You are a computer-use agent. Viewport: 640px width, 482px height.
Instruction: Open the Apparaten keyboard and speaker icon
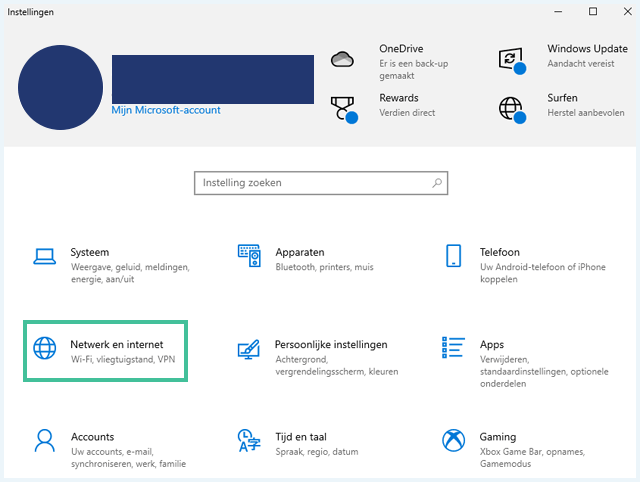click(249, 255)
